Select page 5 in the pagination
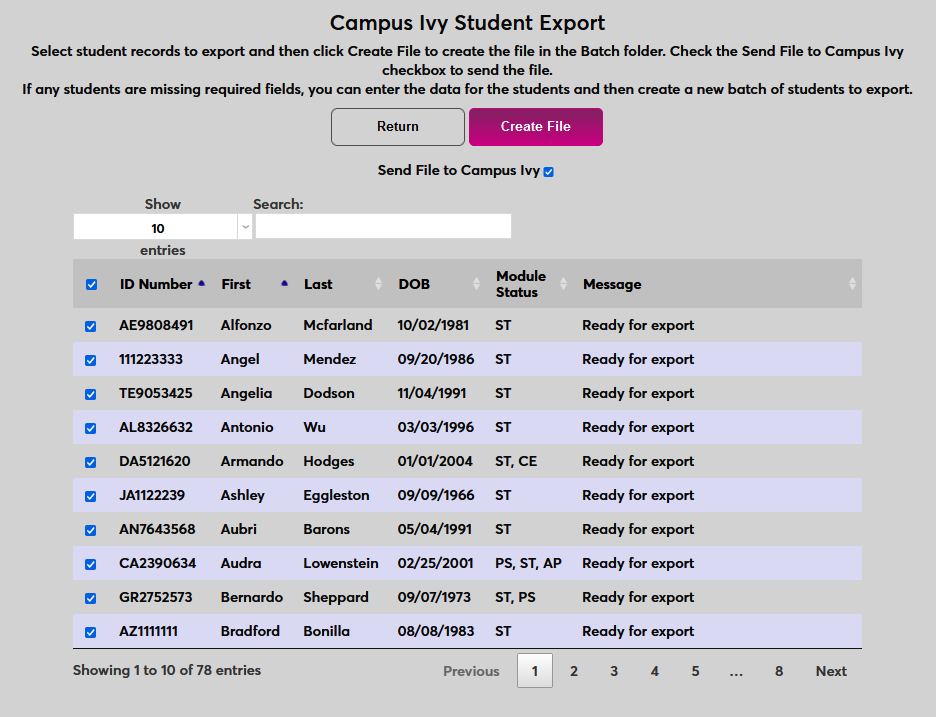 point(695,670)
